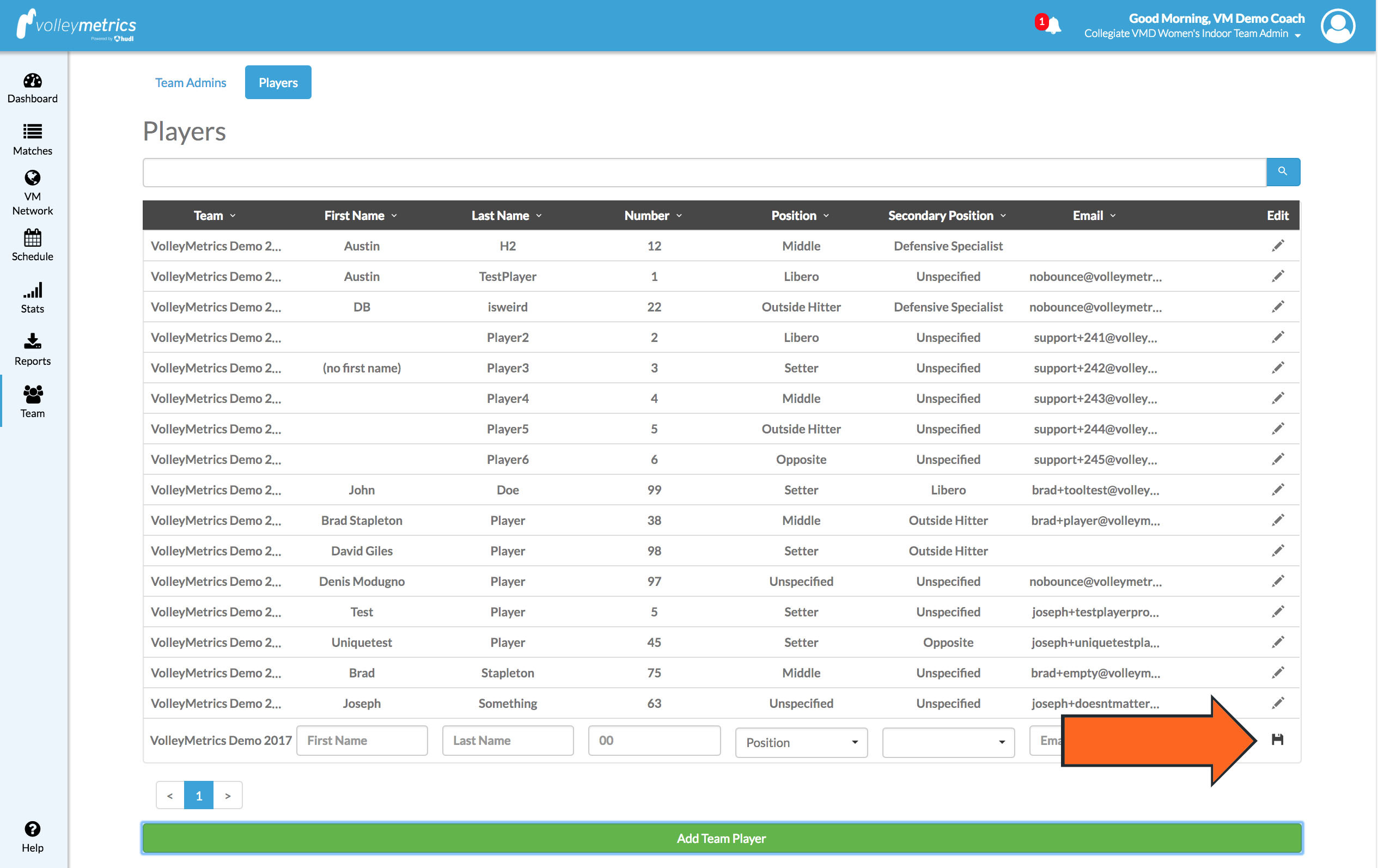
Task: Edit Brad Stapleton number 75 row pencil
Action: click(1278, 673)
